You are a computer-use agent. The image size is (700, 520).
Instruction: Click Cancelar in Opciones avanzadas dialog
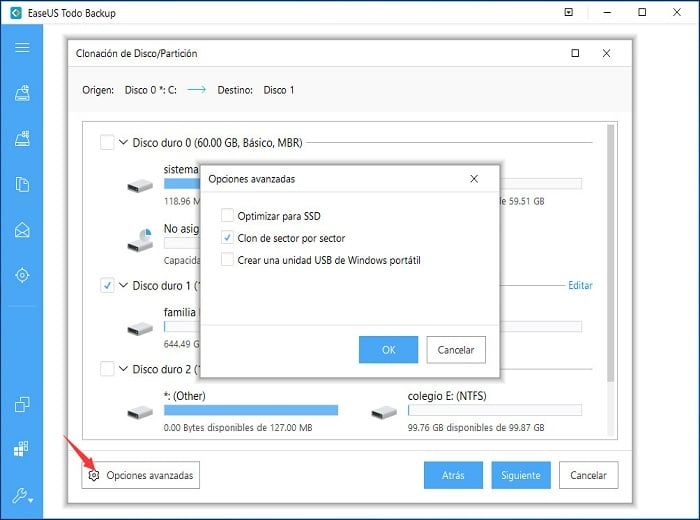pyautogui.click(x=456, y=349)
